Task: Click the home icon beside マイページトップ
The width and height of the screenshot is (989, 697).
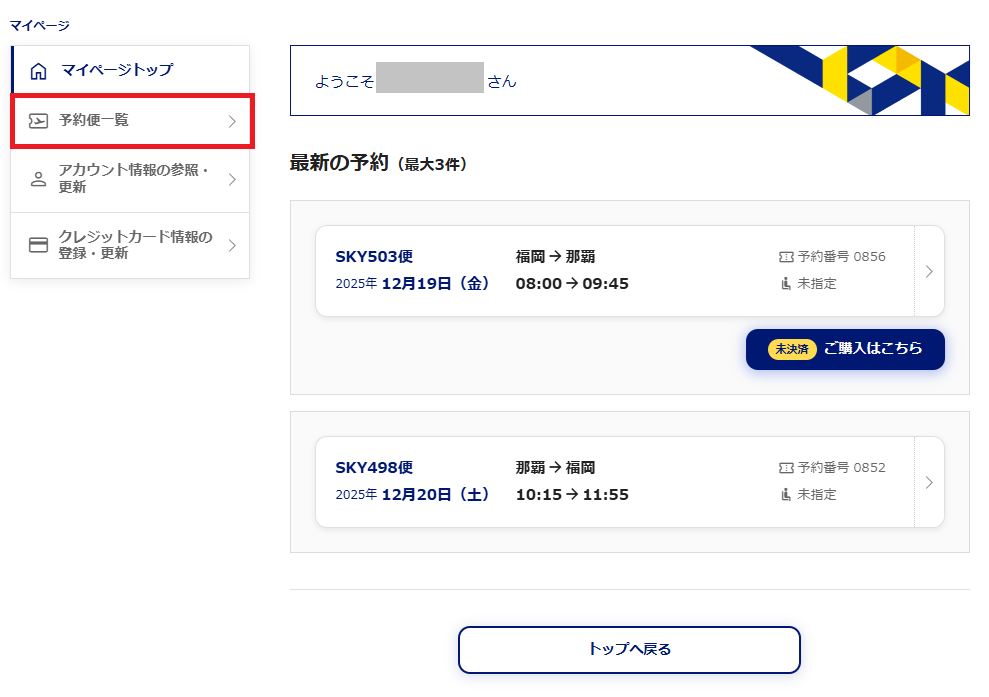Action: point(38,71)
